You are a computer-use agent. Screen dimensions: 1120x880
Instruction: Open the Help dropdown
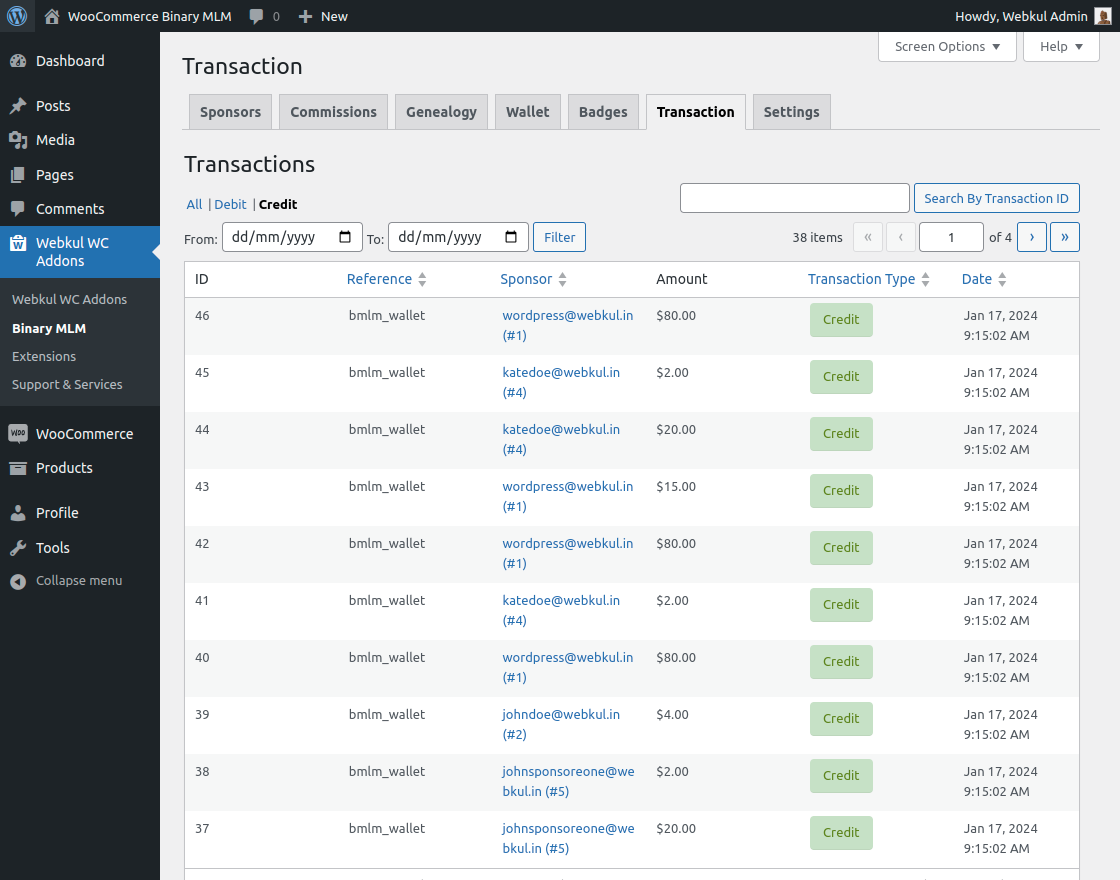tap(1060, 46)
